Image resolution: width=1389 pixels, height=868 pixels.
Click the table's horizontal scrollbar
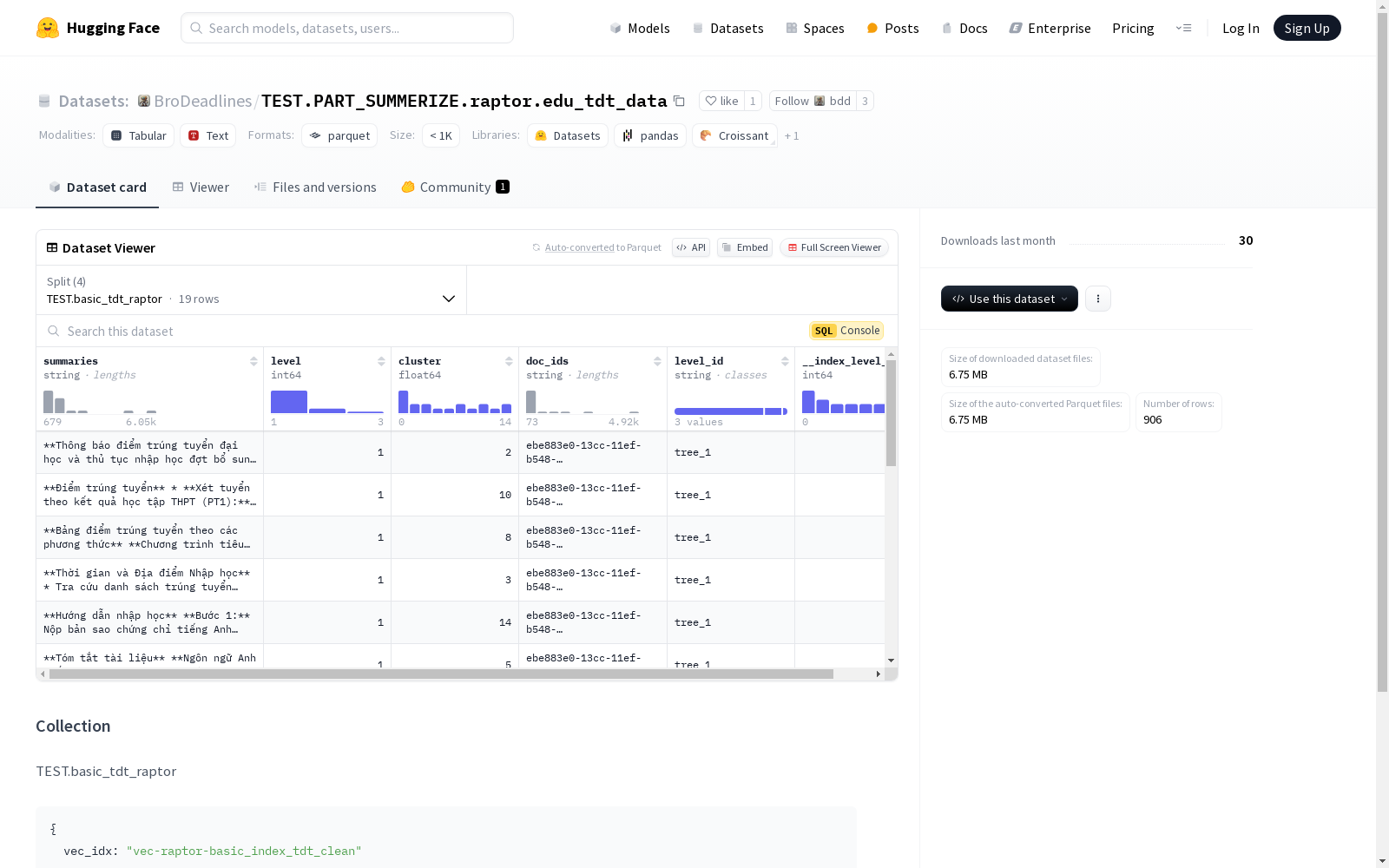click(441, 674)
